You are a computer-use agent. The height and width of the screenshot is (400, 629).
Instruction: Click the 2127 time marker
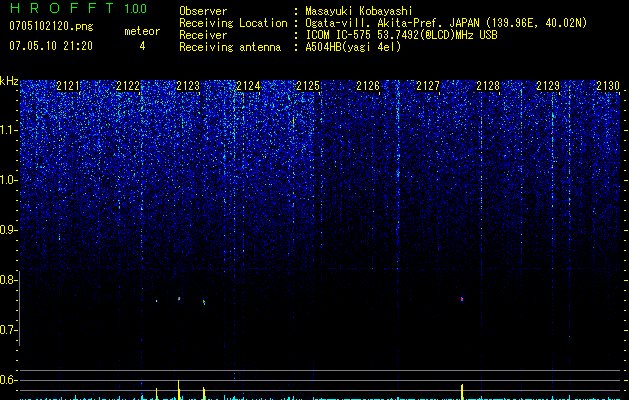click(428, 86)
